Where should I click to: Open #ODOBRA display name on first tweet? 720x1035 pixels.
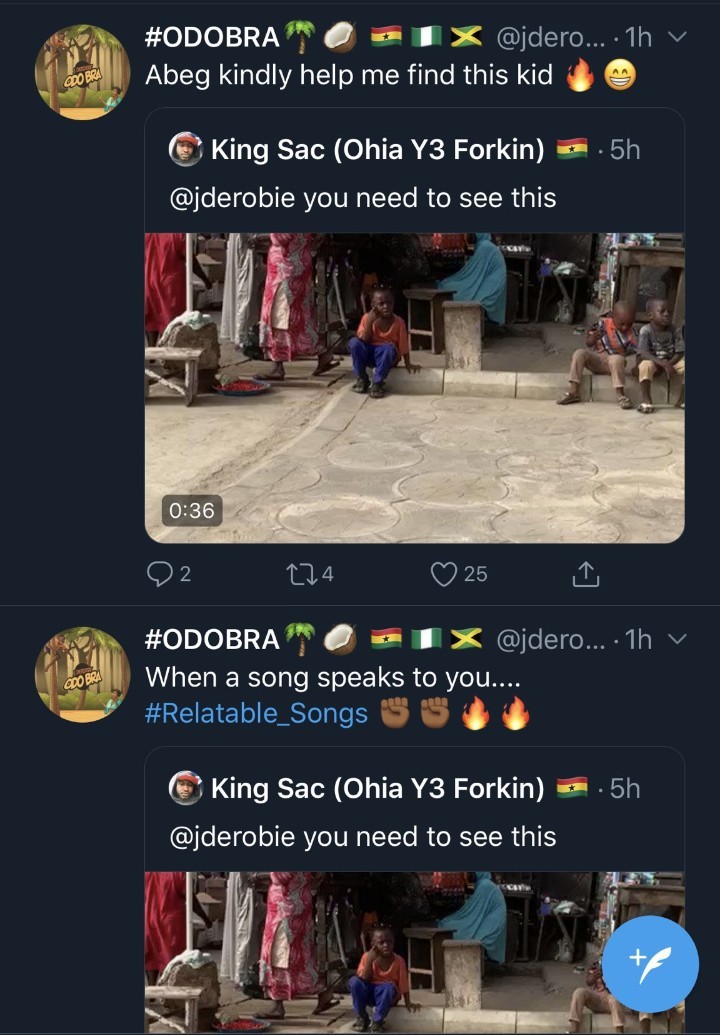pyautogui.click(x=212, y=38)
